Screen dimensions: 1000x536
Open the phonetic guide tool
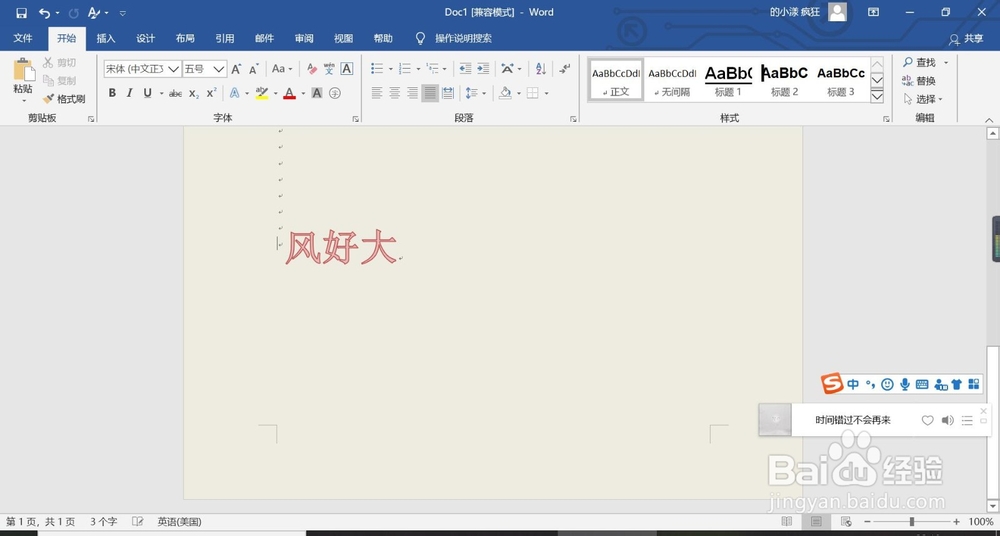(x=329, y=69)
